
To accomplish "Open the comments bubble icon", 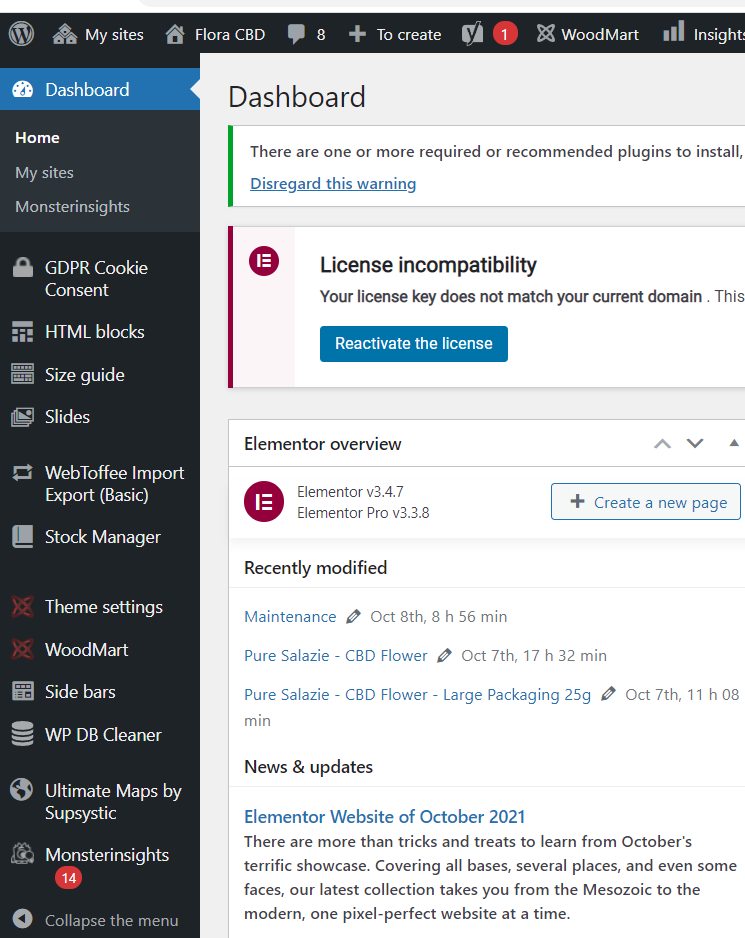I will click(x=296, y=34).
